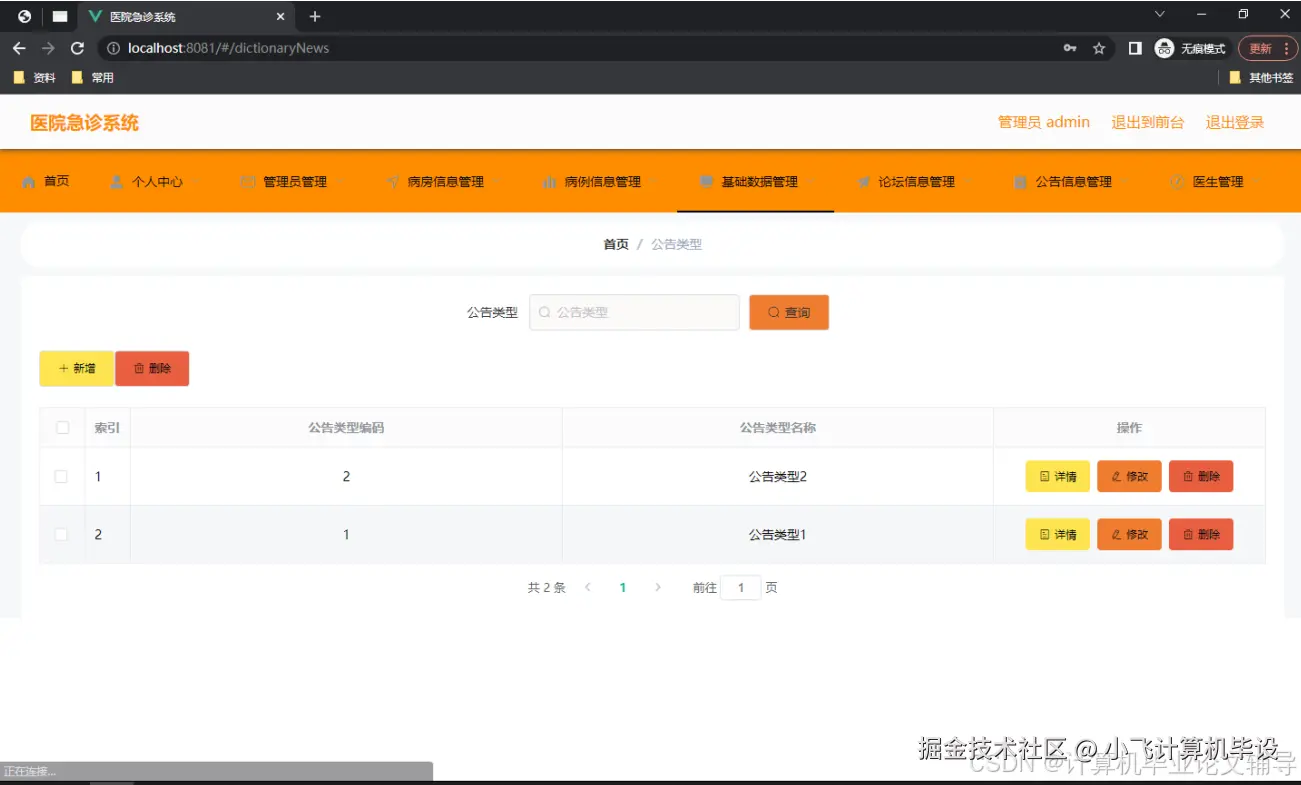Check the checkbox for row 公告类型1

(x=62, y=534)
